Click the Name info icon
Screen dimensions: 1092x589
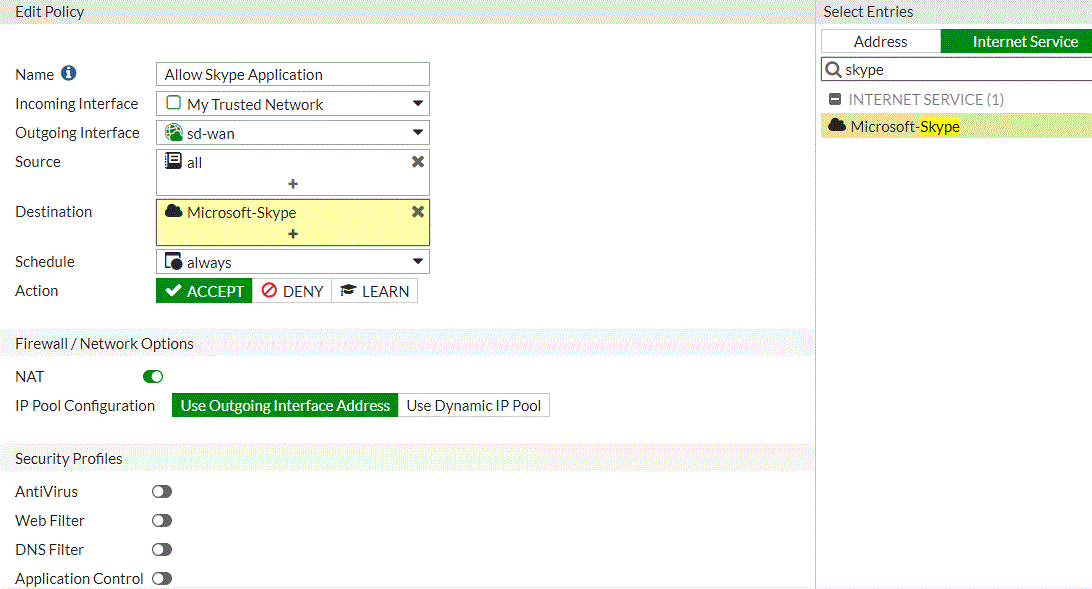pyautogui.click(x=68, y=73)
